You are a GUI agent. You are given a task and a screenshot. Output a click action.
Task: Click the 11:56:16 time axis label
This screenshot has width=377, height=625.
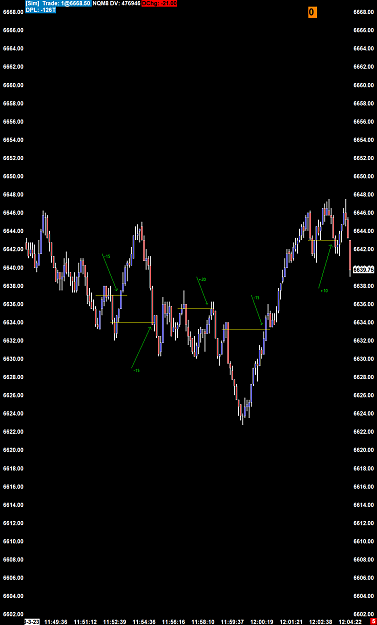(173, 622)
